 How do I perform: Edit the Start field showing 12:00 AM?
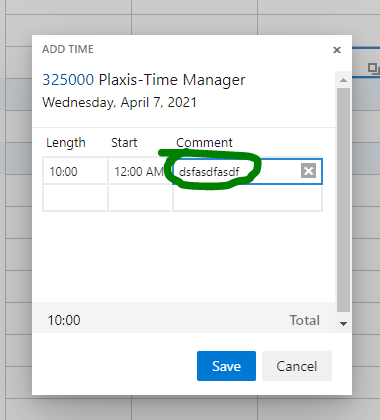coord(139,171)
